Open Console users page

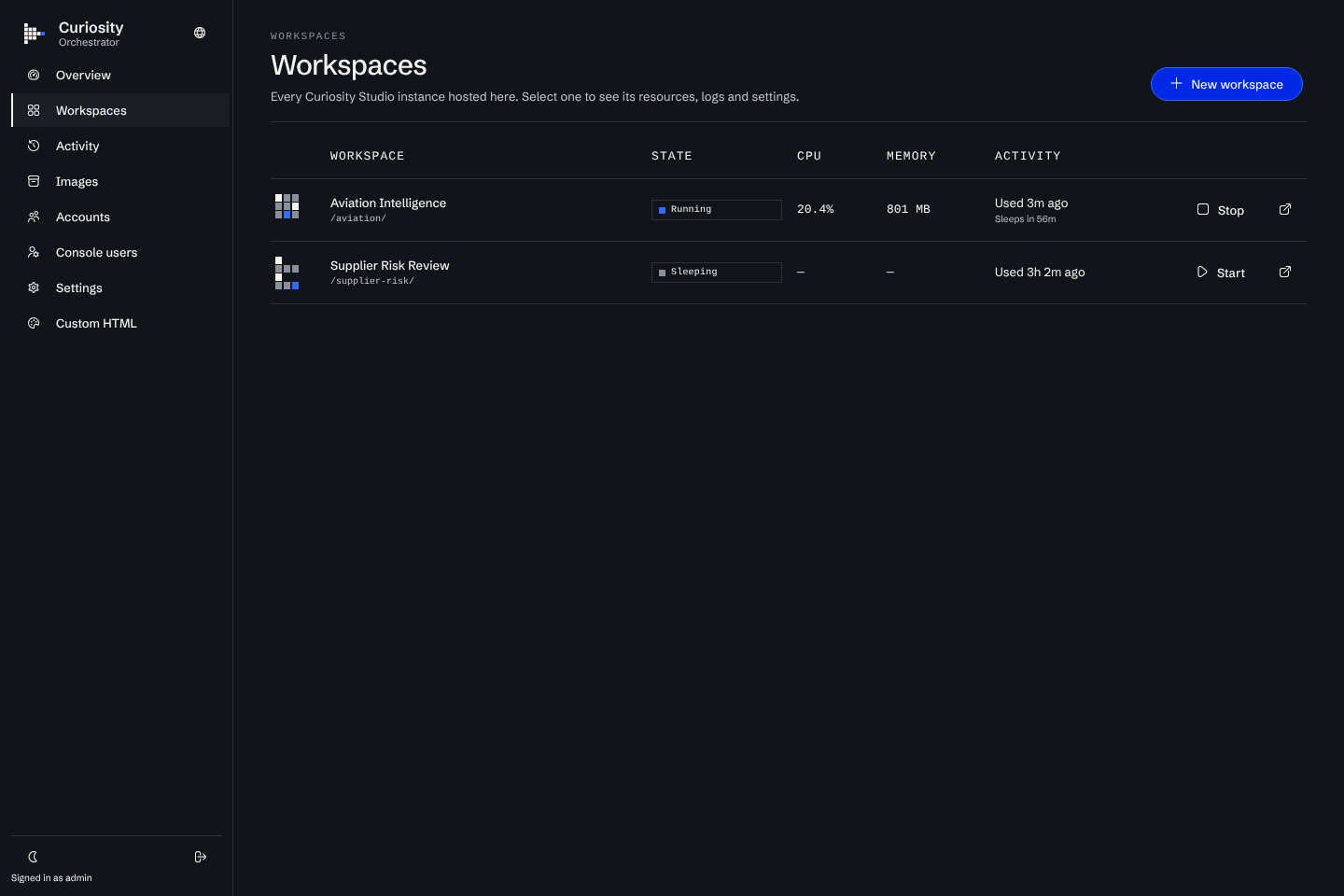(x=120, y=252)
